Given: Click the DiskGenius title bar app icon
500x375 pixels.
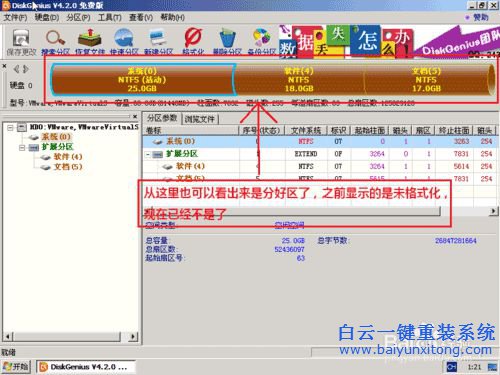Looking at the screenshot, I should pos(6,6).
